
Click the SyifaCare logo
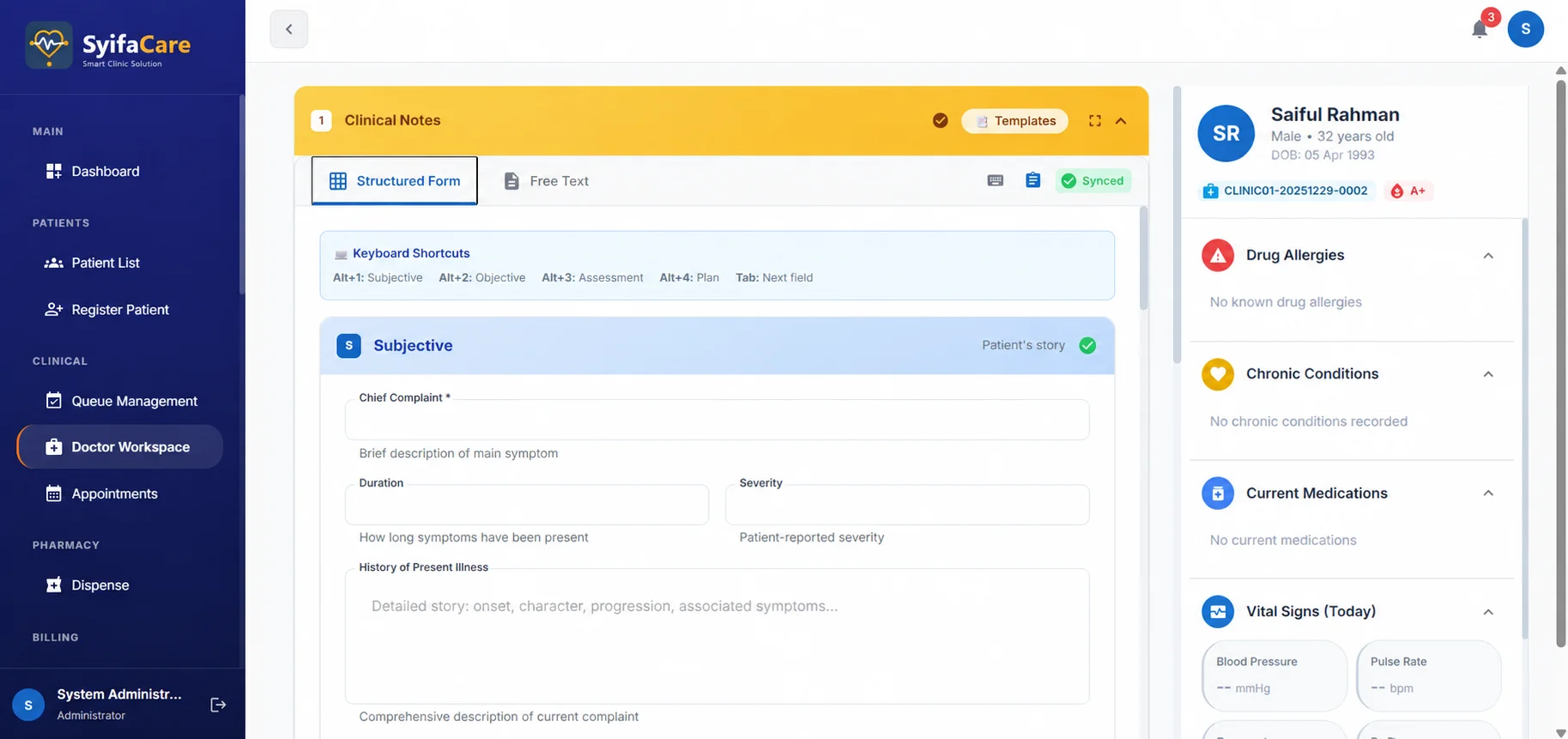click(x=108, y=46)
